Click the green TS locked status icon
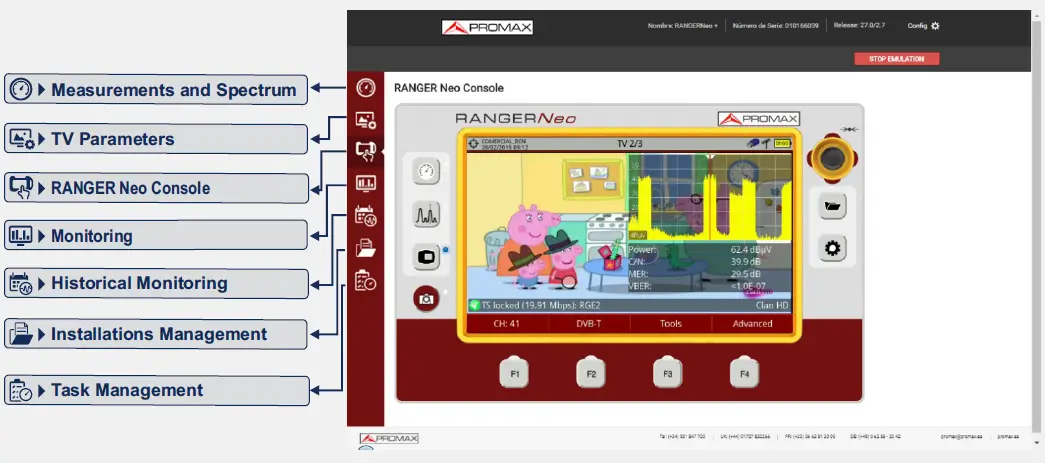1045x463 pixels. tap(474, 305)
